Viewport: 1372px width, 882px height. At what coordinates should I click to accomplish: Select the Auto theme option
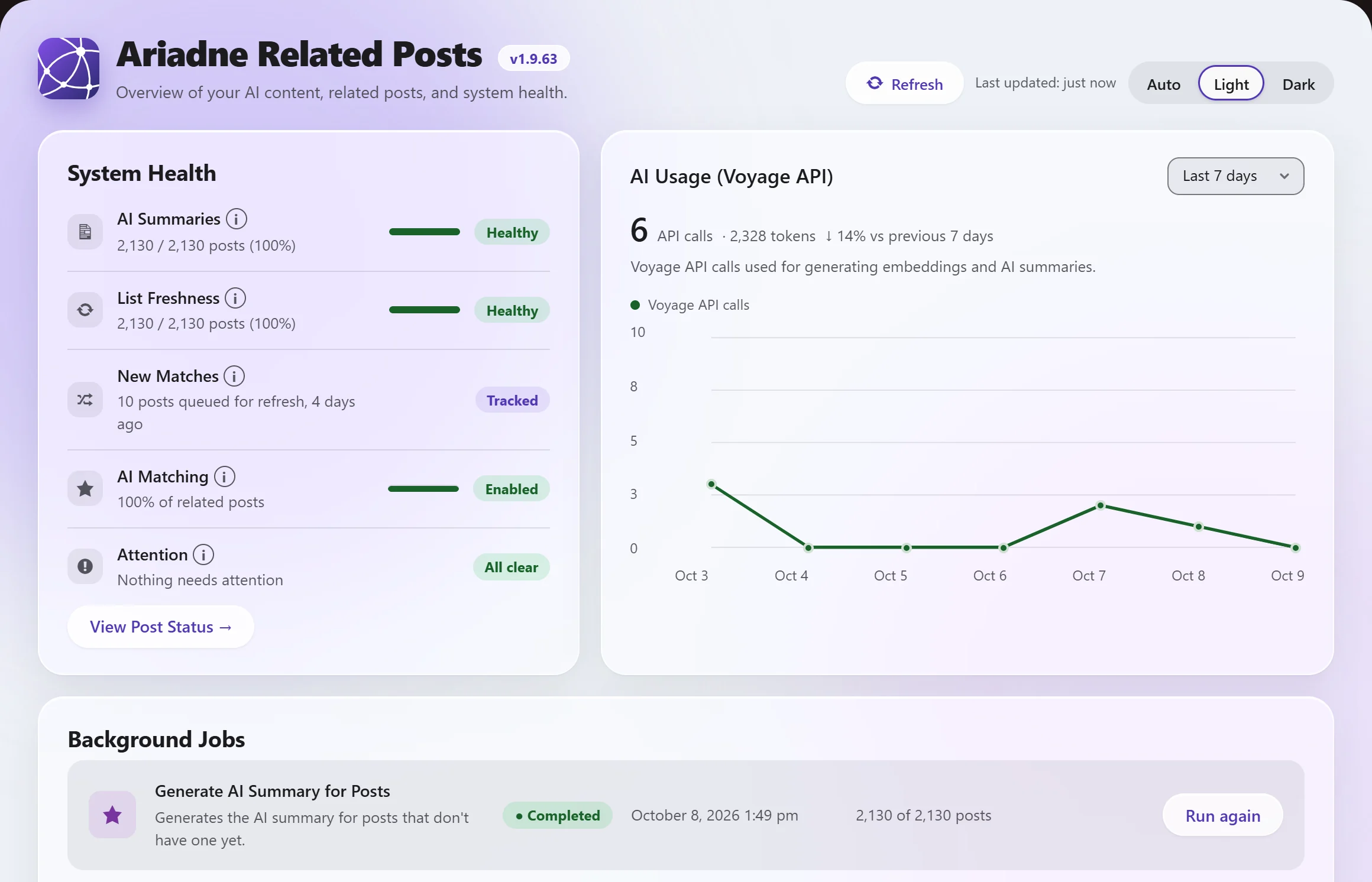[x=1164, y=84]
